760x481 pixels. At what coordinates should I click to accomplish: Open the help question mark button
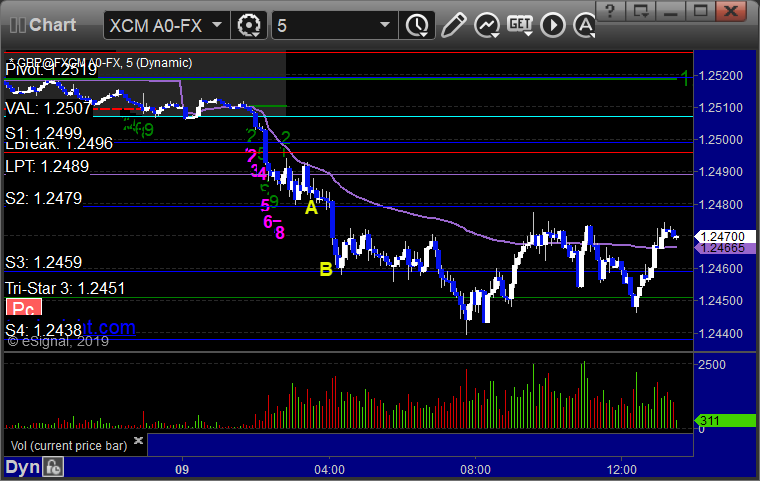(610, 11)
